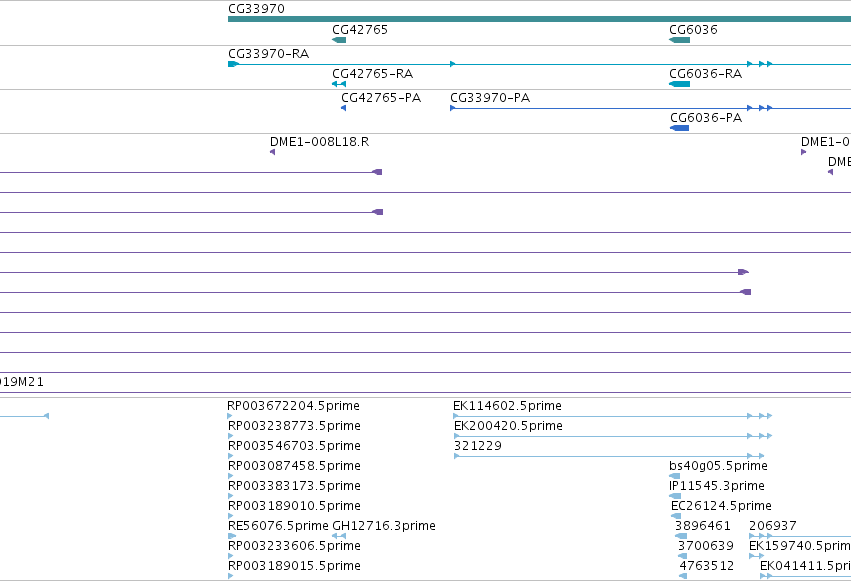Click the IP11545.3prime label
Viewport: 851px width, 581px height.
click(x=717, y=486)
